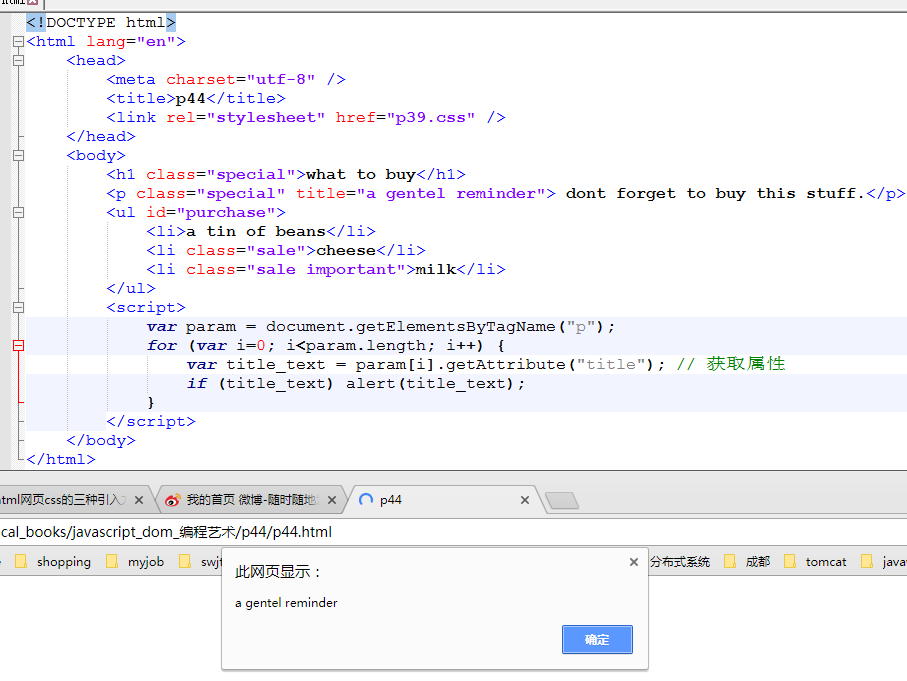Collapse the body tag fold marker
This screenshot has width=907, height=681.
[18, 156]
